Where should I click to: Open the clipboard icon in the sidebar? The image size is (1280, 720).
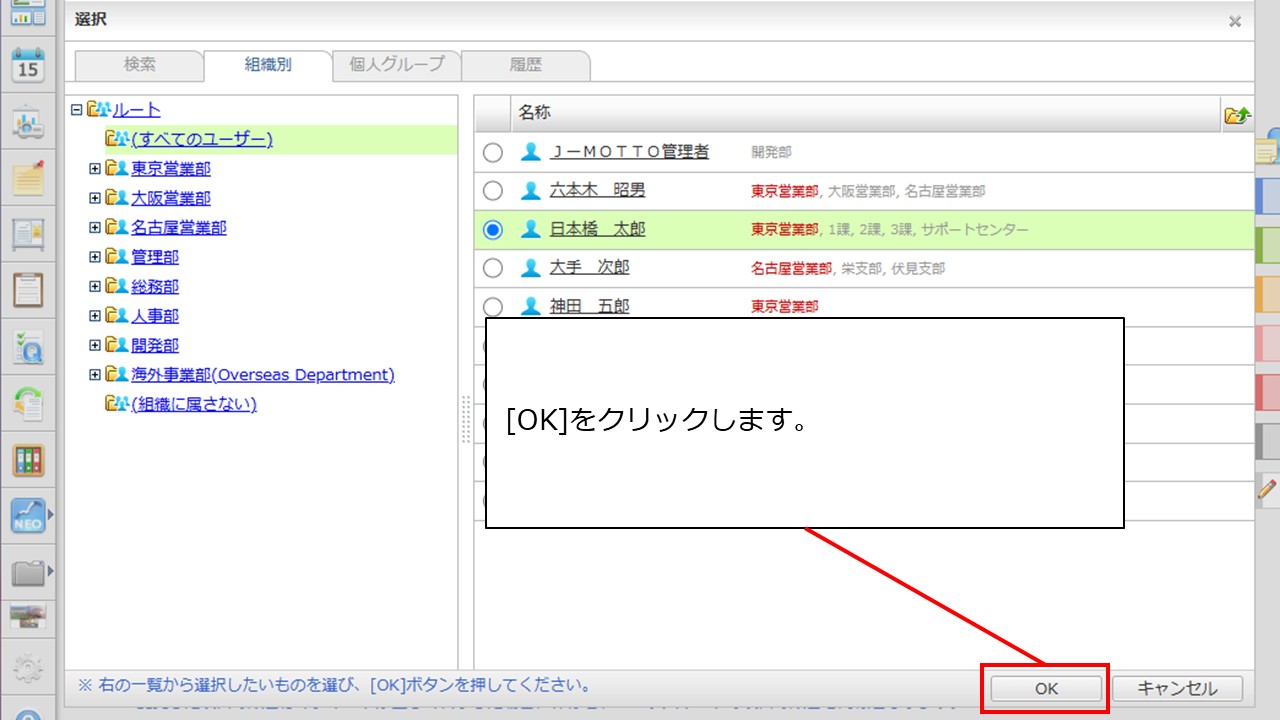[28, 290]
